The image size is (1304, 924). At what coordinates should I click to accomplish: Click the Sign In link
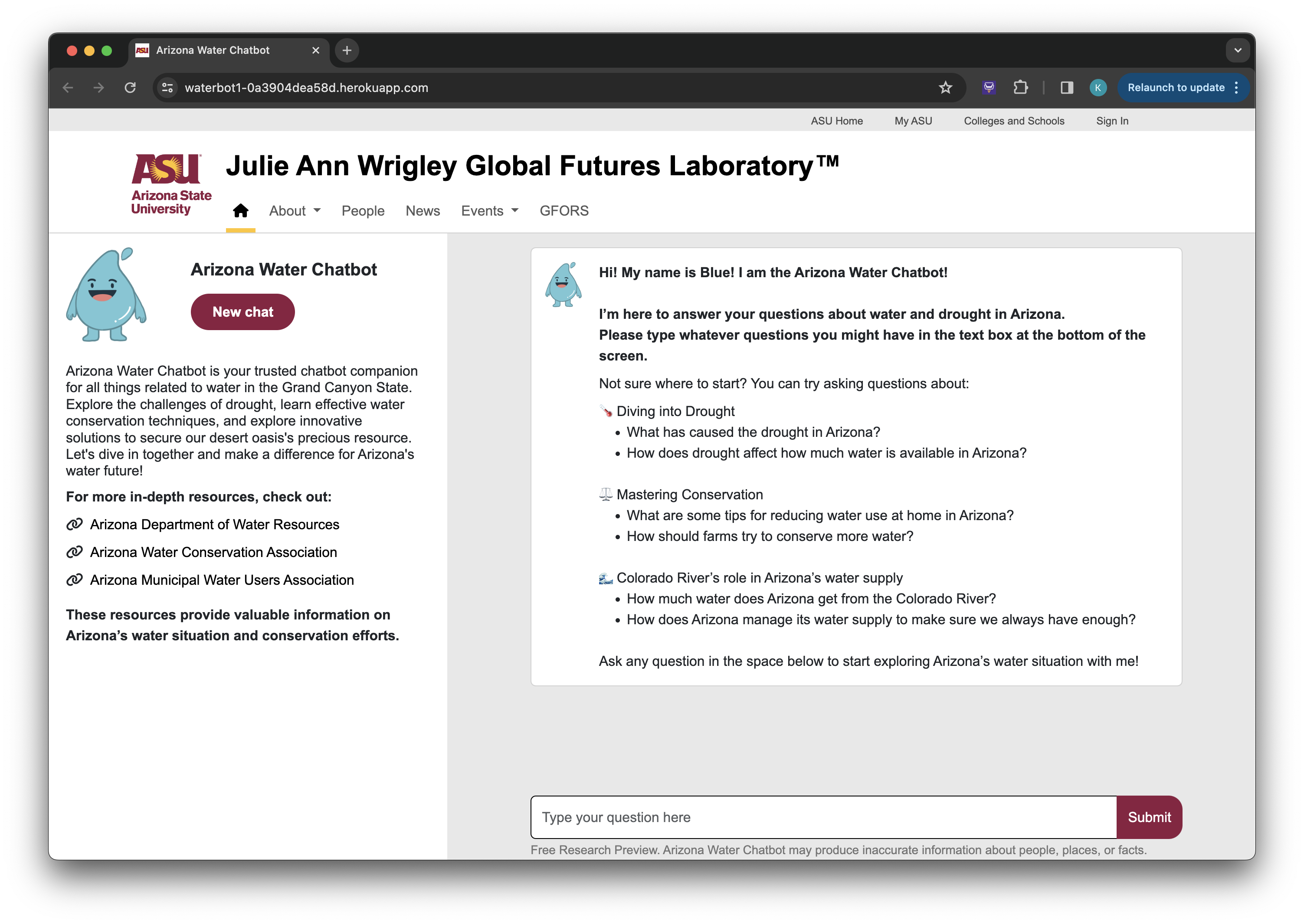click(1112, 121)
